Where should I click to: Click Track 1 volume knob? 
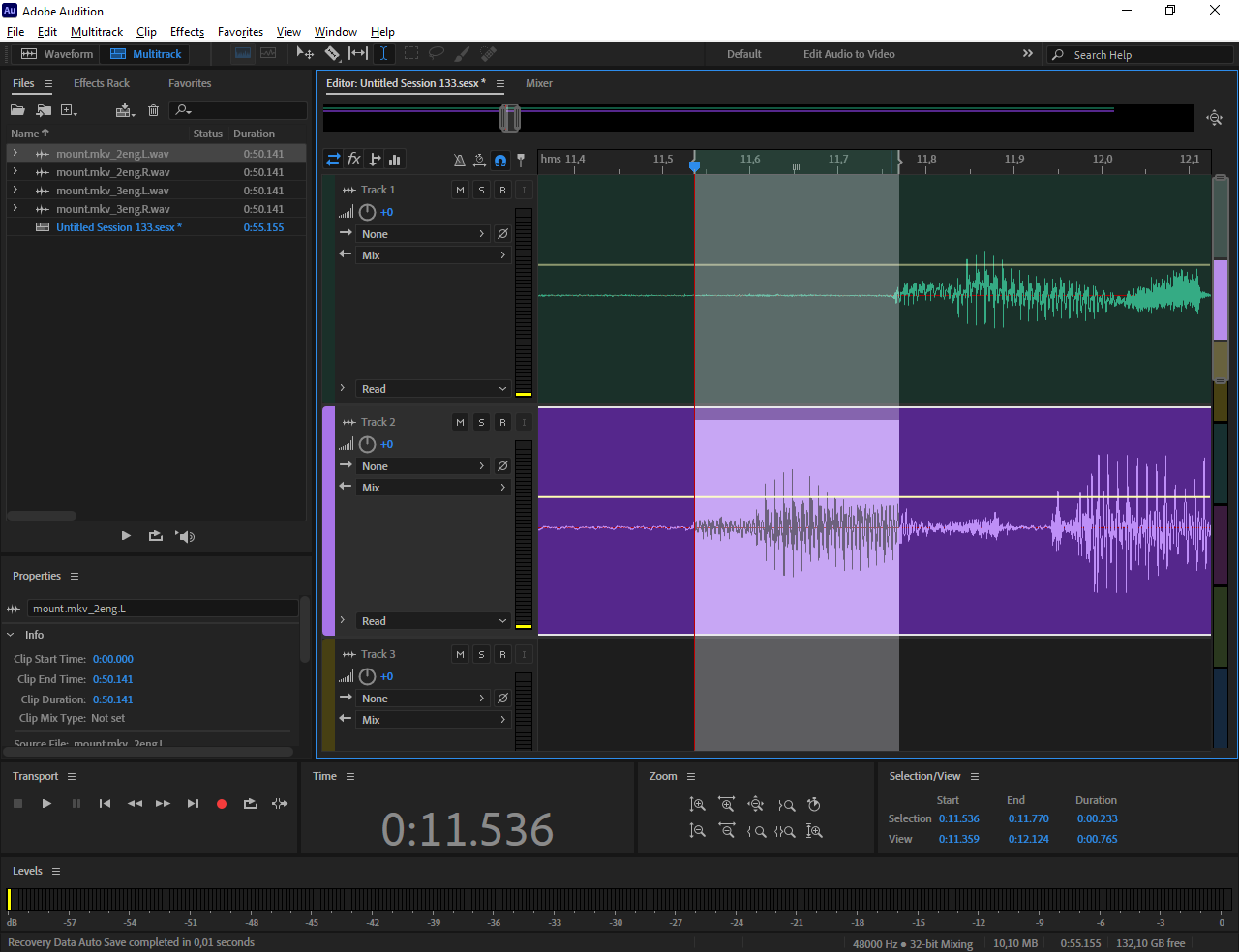click(367, 213)
